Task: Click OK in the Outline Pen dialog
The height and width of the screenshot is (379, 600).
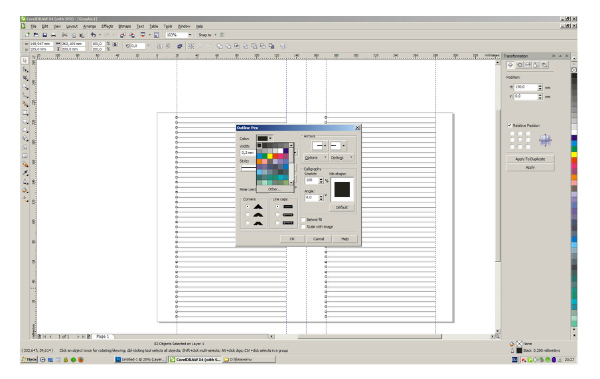Action: coord(292,239)
